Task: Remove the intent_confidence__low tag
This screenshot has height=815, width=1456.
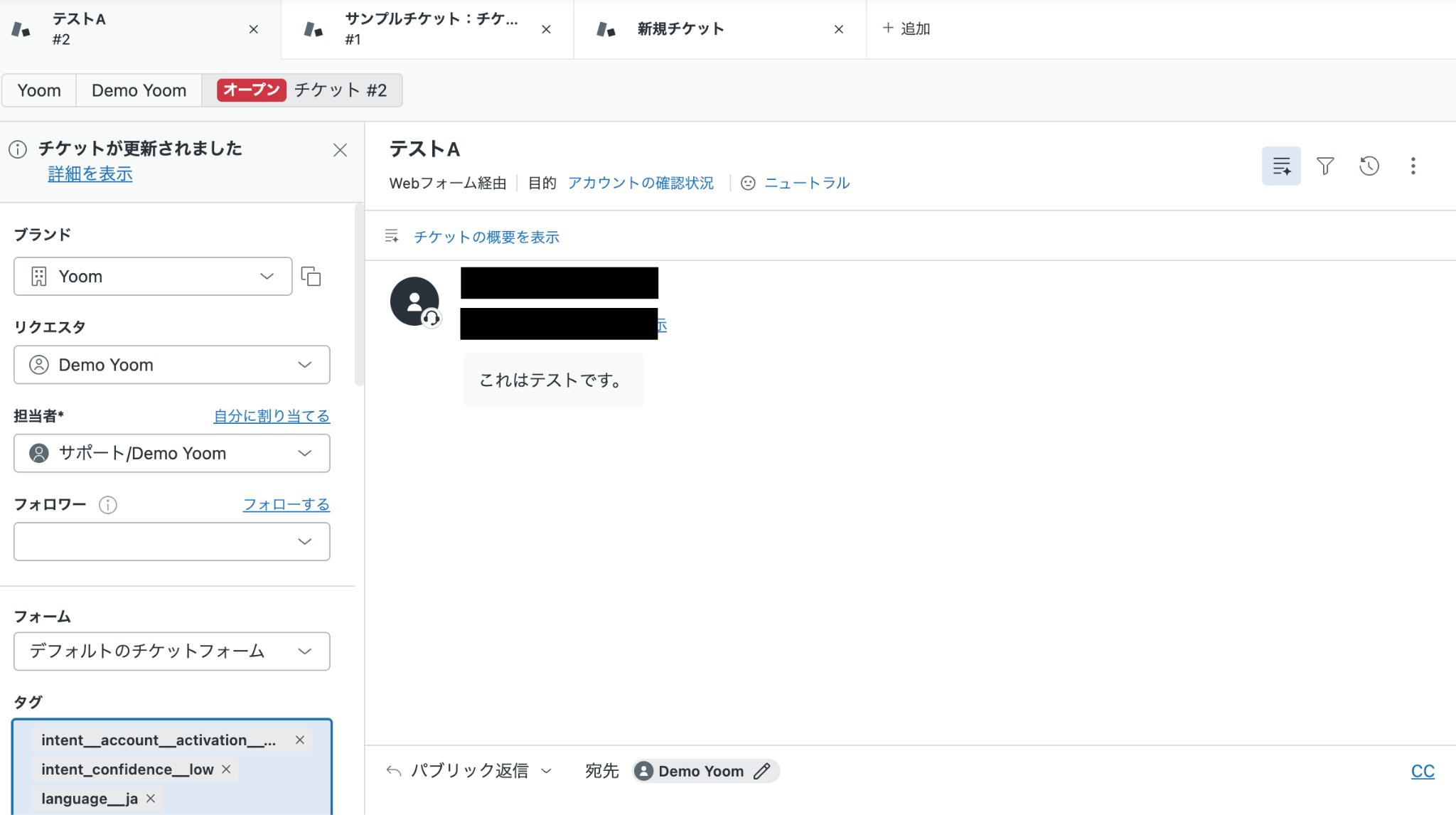Action: click(x=226, y=769)
